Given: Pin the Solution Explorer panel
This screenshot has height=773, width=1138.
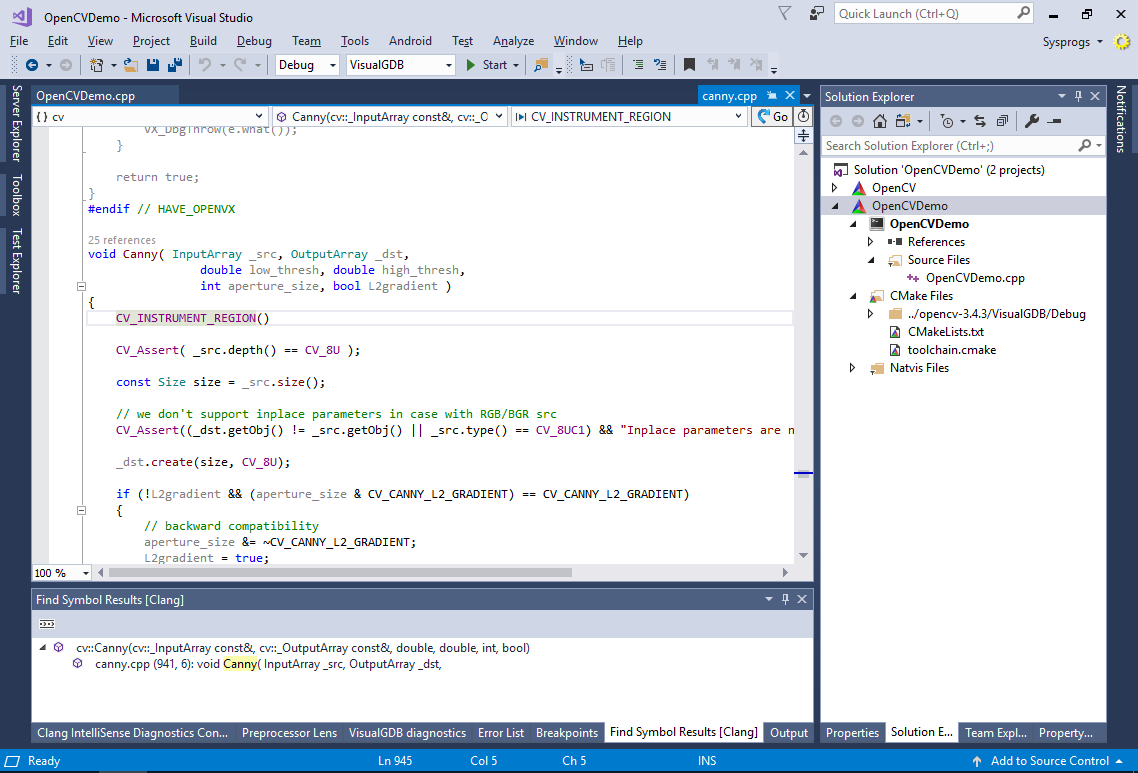Looking at the screenshot, I should (1078, 96).
